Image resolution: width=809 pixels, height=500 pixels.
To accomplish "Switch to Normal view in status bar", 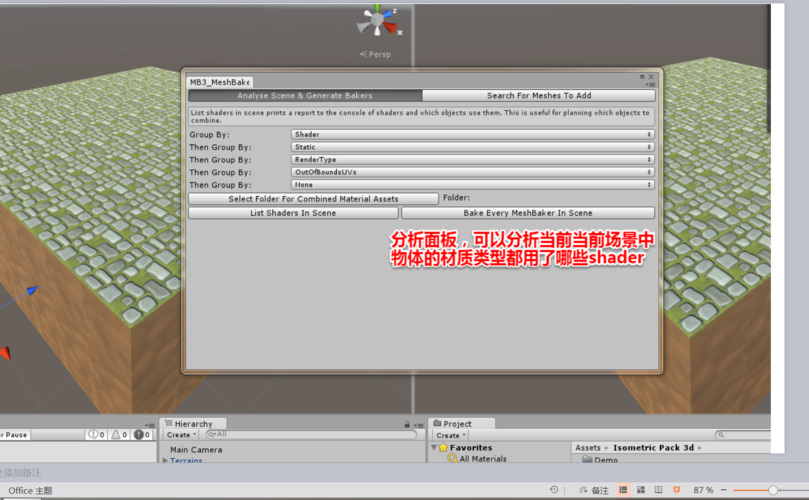I will coord(623,490).
